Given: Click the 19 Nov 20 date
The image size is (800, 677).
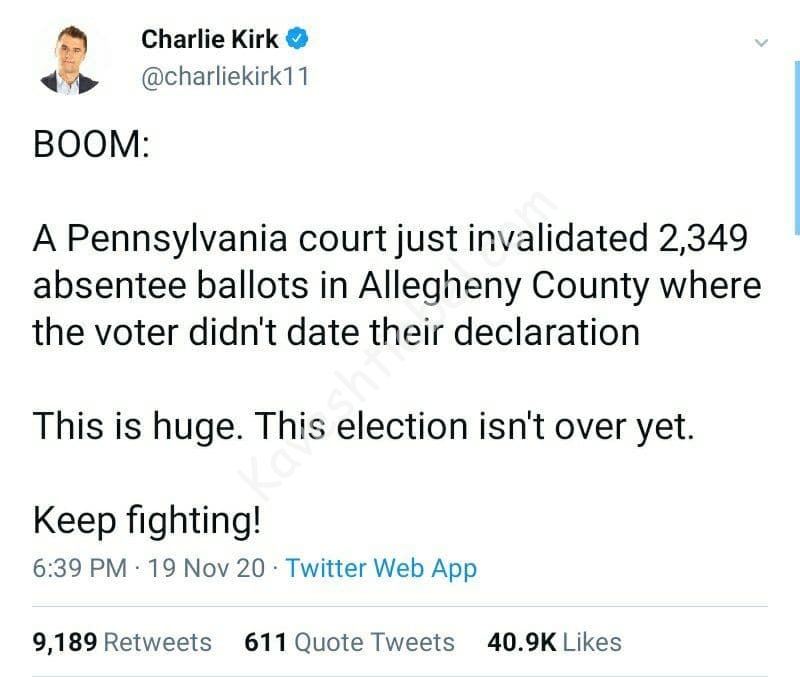Looking at the screenshot, I should click(x=206, y=569).
